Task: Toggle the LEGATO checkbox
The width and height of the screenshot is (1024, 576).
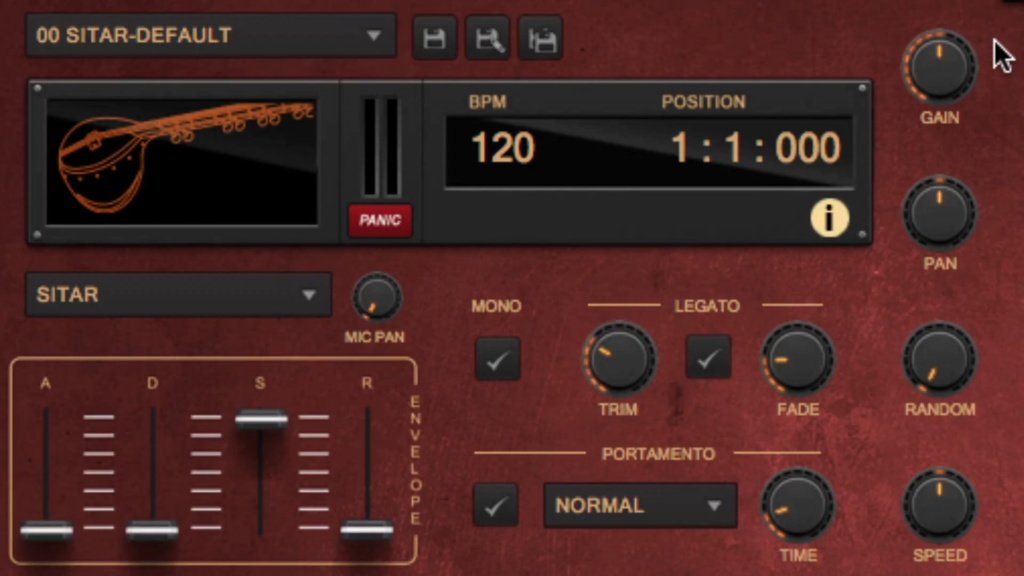Action: (x=708, y=357)
